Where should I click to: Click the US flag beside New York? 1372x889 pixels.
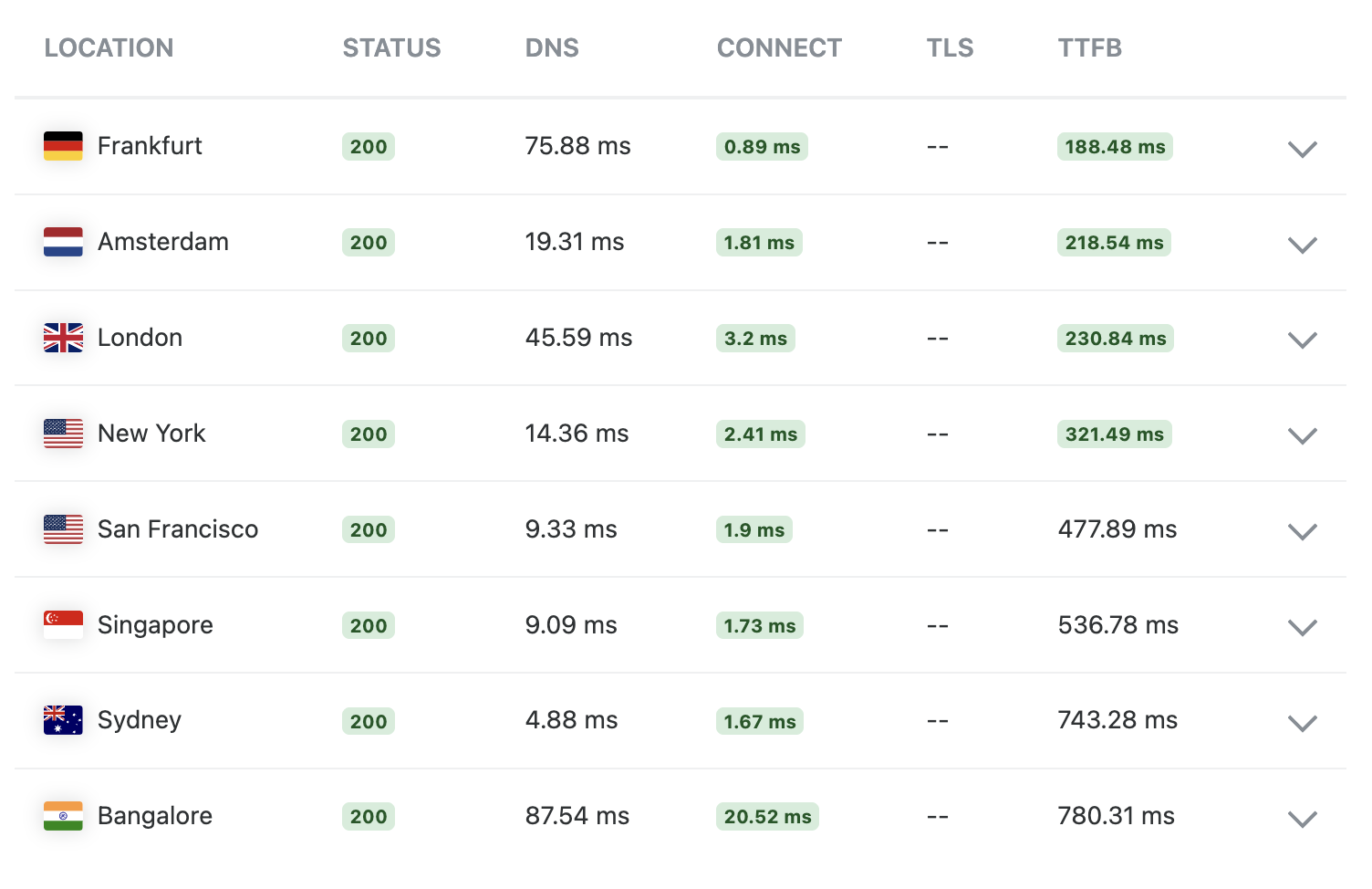click(x=63, y=434)
